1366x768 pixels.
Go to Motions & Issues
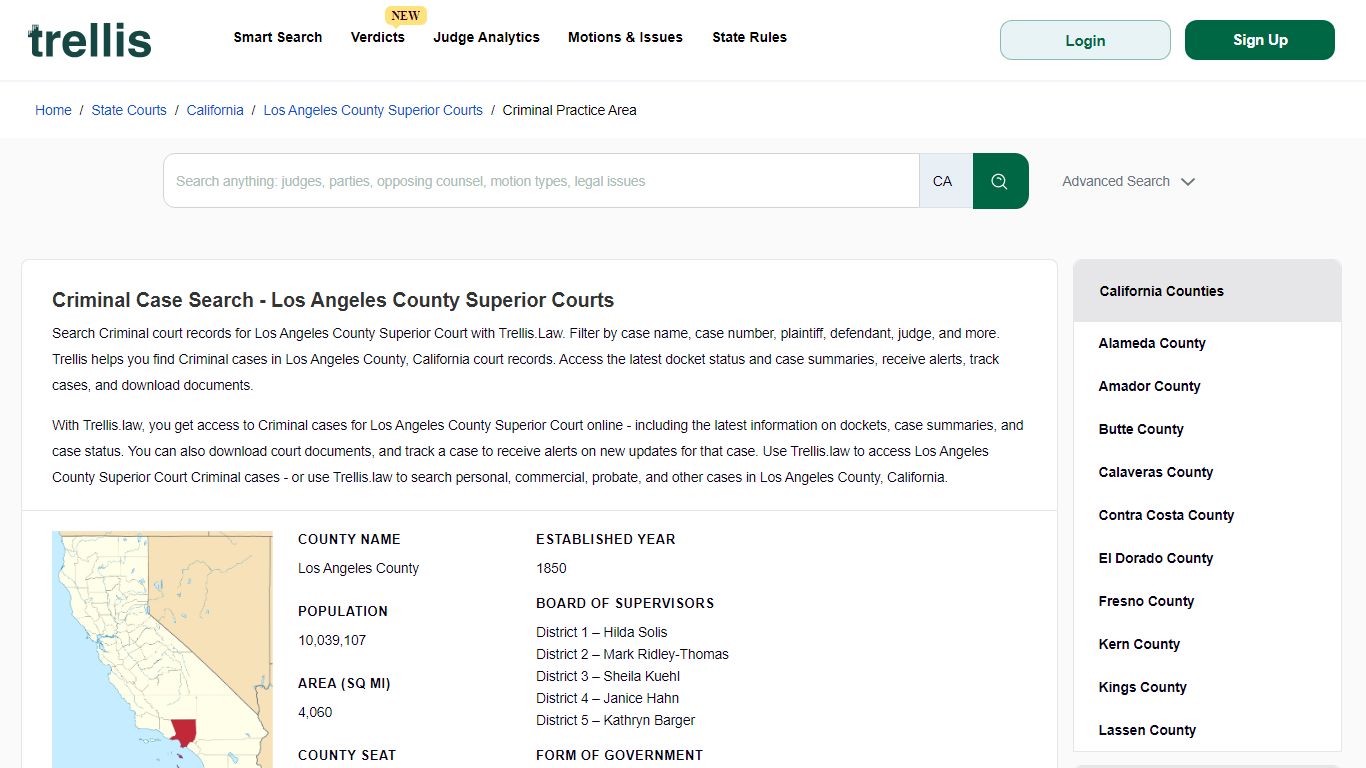(626, 37)
